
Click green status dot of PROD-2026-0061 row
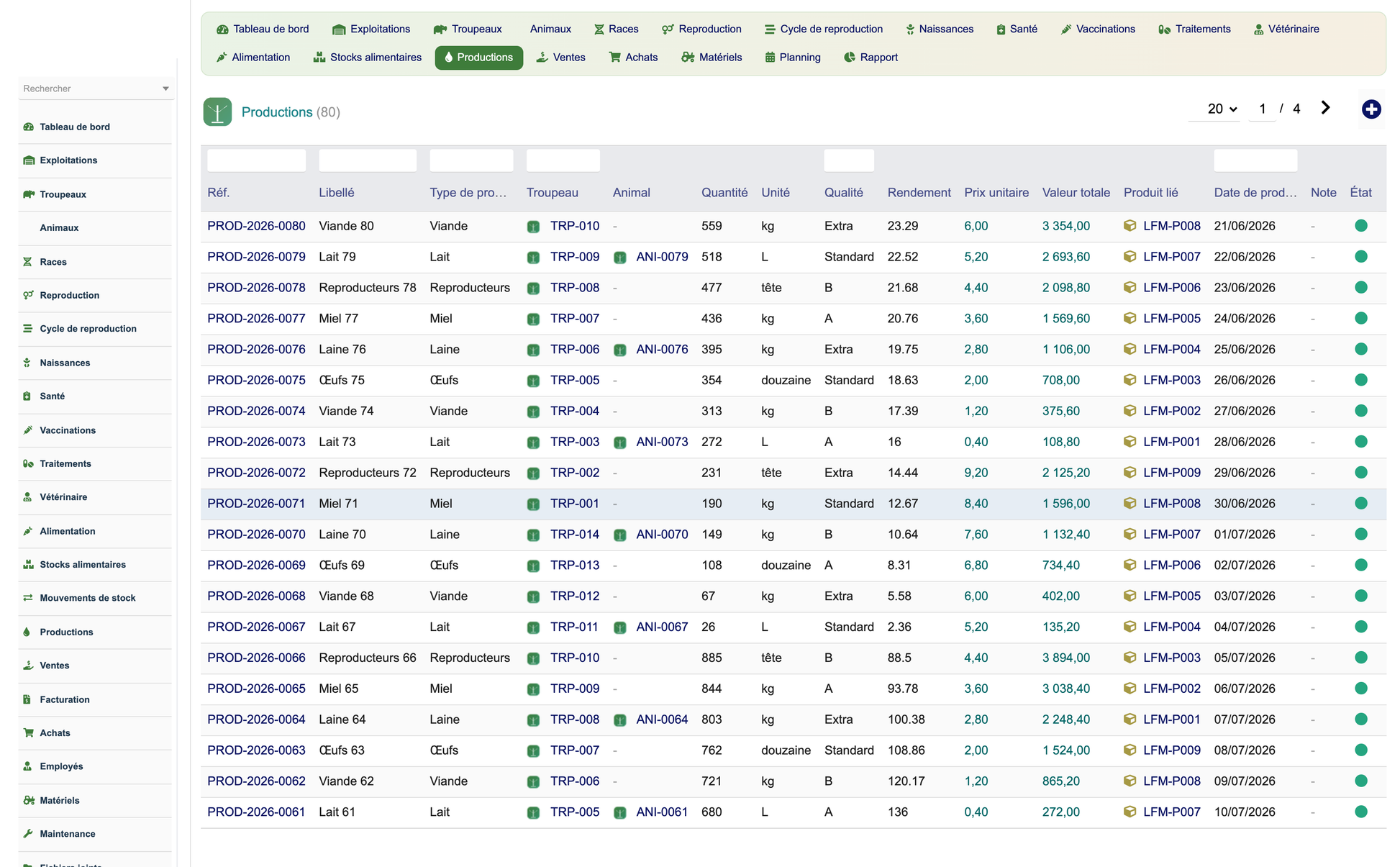(x=1360, y=812)
